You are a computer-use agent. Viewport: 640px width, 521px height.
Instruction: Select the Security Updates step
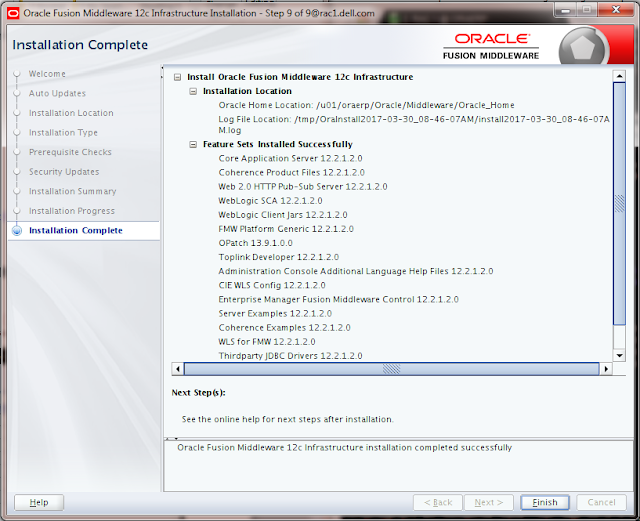pyautogui.click(x=64, y=171)
